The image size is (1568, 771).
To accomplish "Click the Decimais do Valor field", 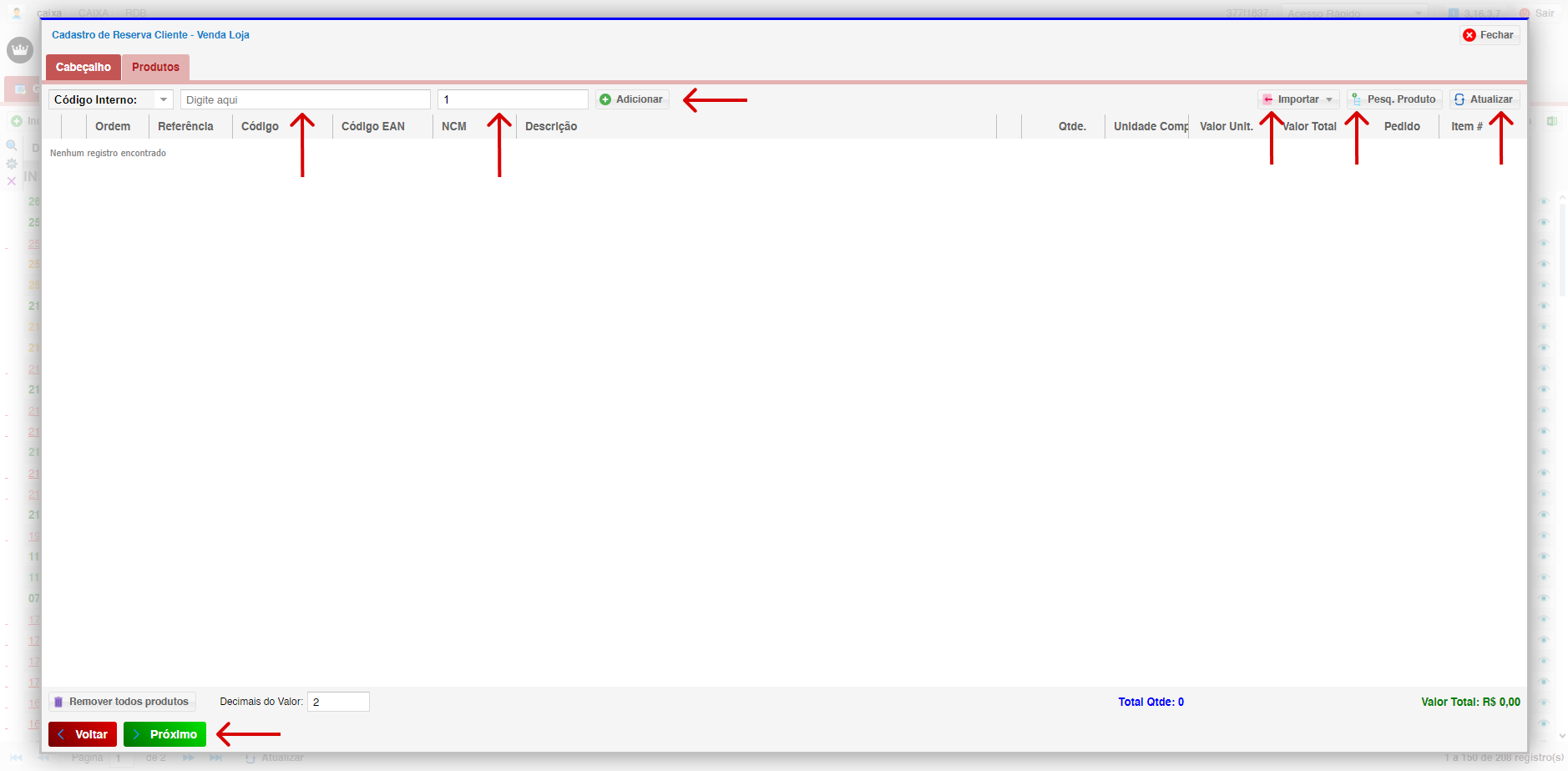I will coord(338,702).
